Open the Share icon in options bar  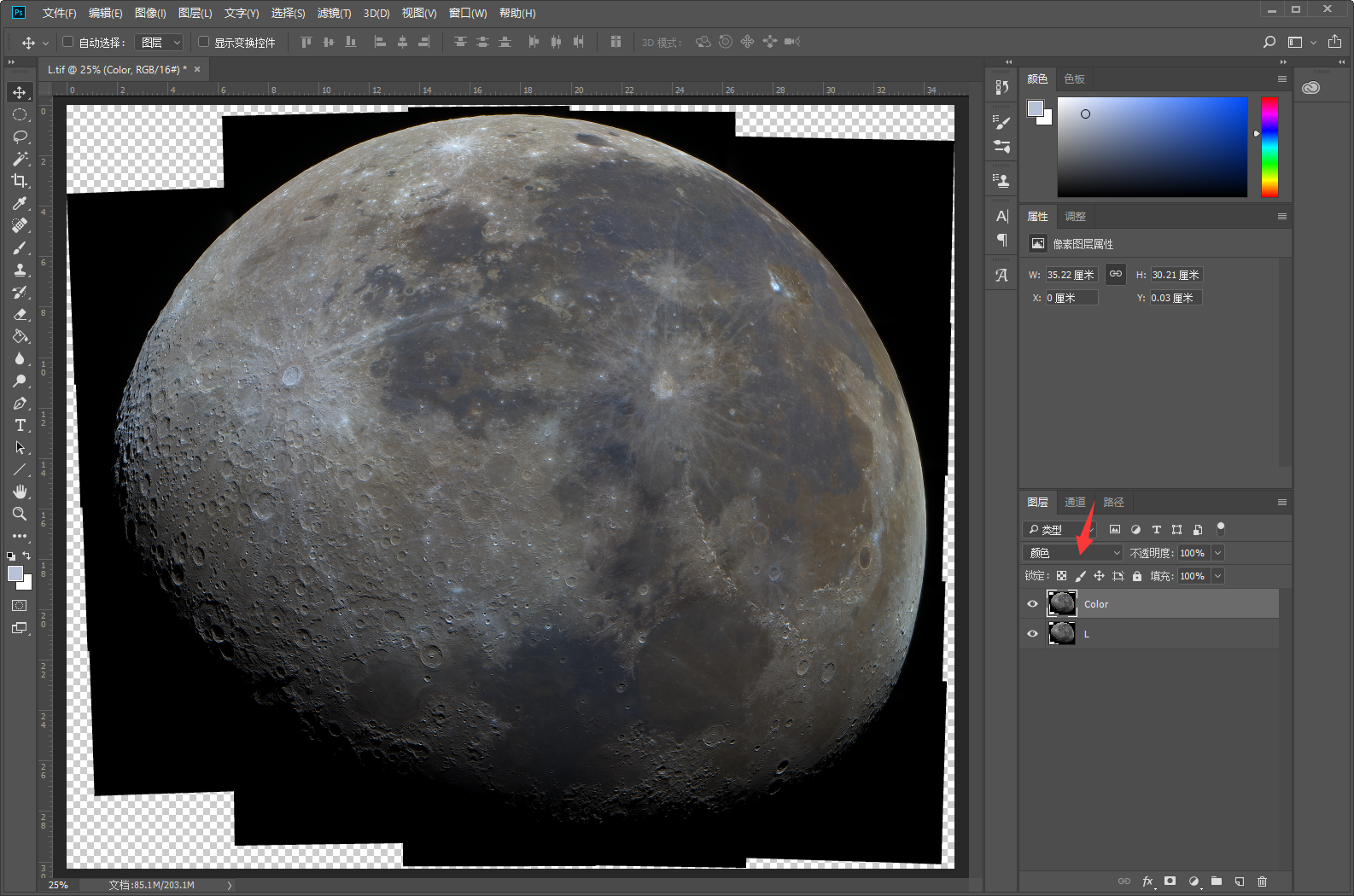[1335, 42]
